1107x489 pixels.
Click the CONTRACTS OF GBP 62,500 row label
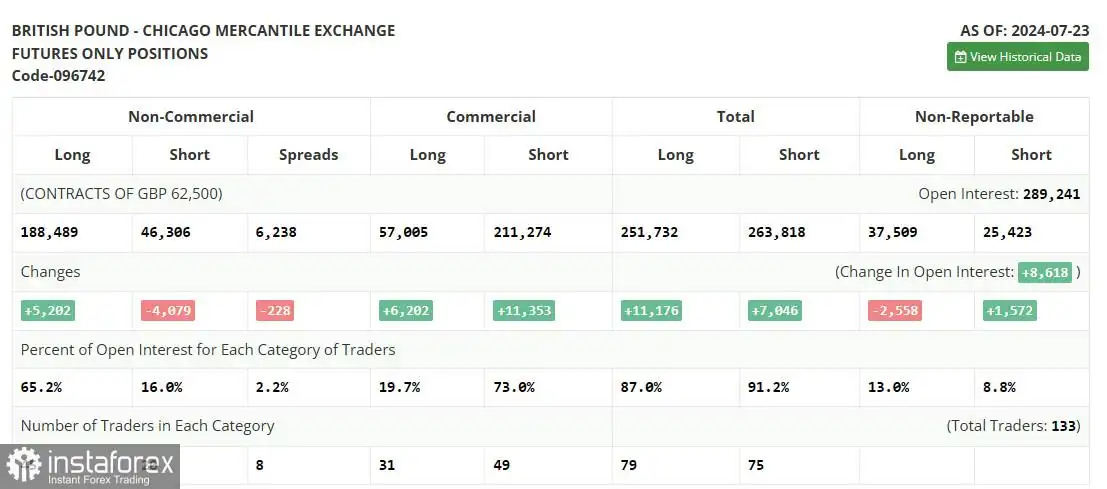[121, 194]
